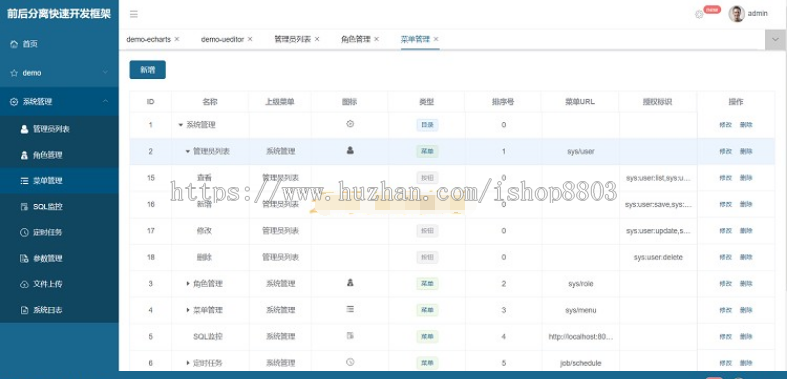Open 管理员列表 in the sidebar

coord(59,129)
